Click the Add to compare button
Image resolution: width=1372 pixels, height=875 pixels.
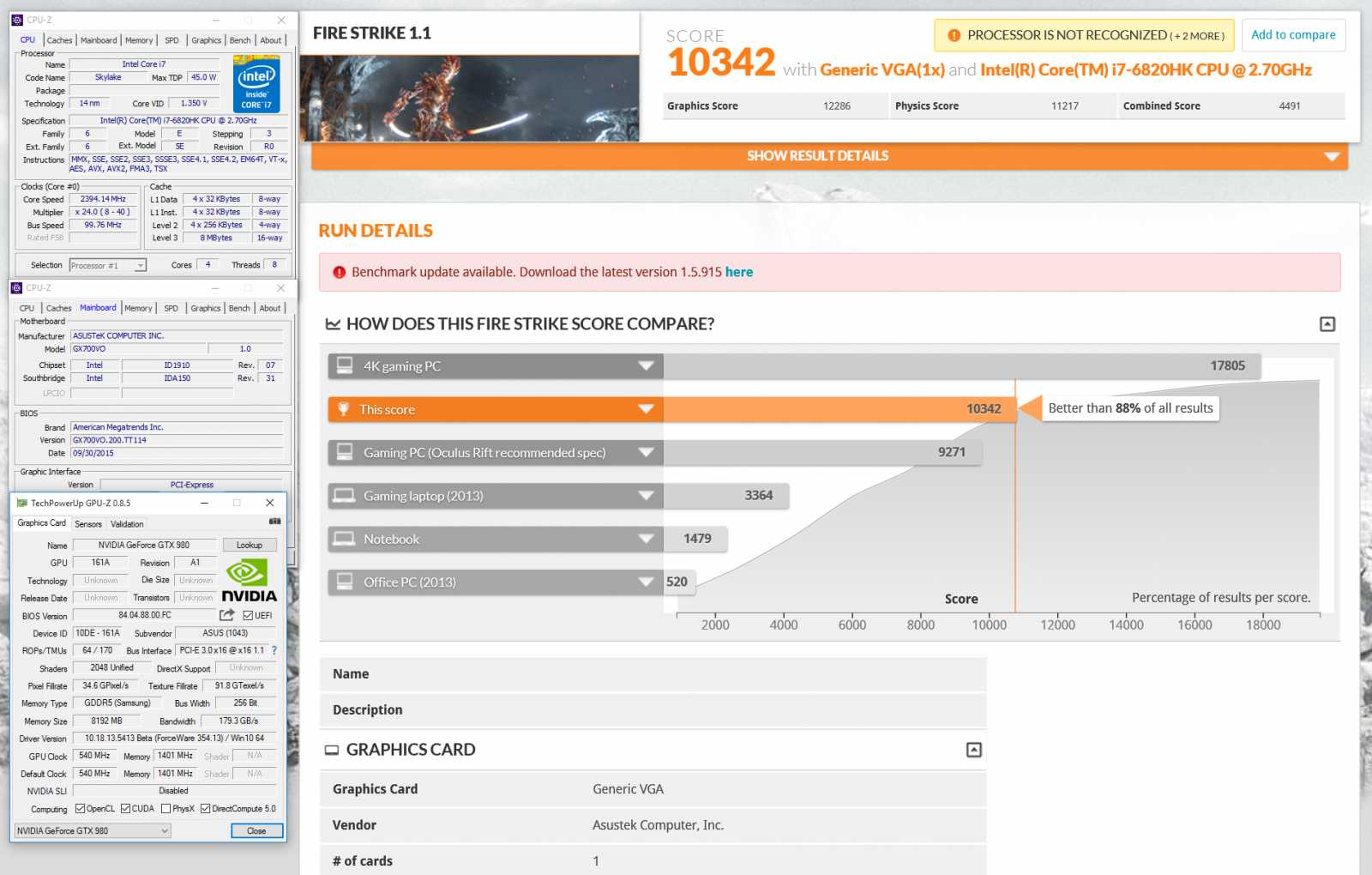[x=1293, y=35]
